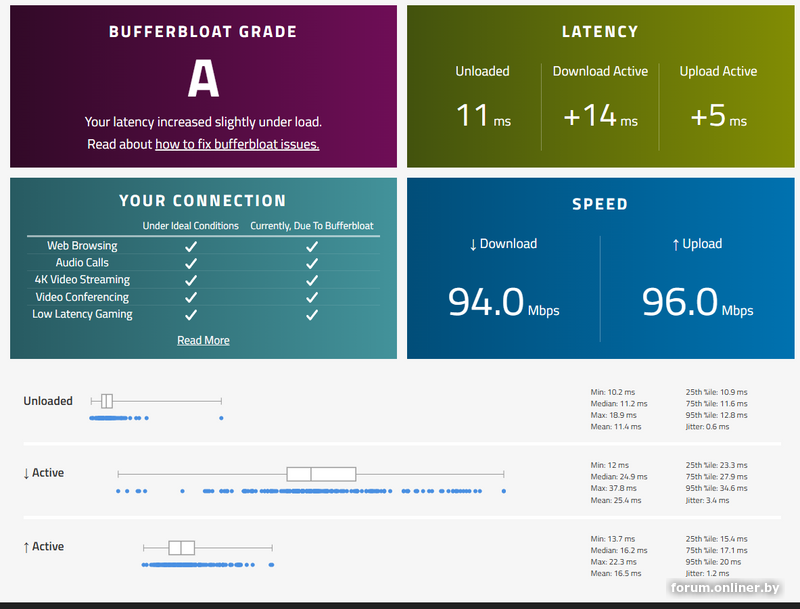
Task: Click download Active Max: 37.8 ms stat
Action: 613,488
